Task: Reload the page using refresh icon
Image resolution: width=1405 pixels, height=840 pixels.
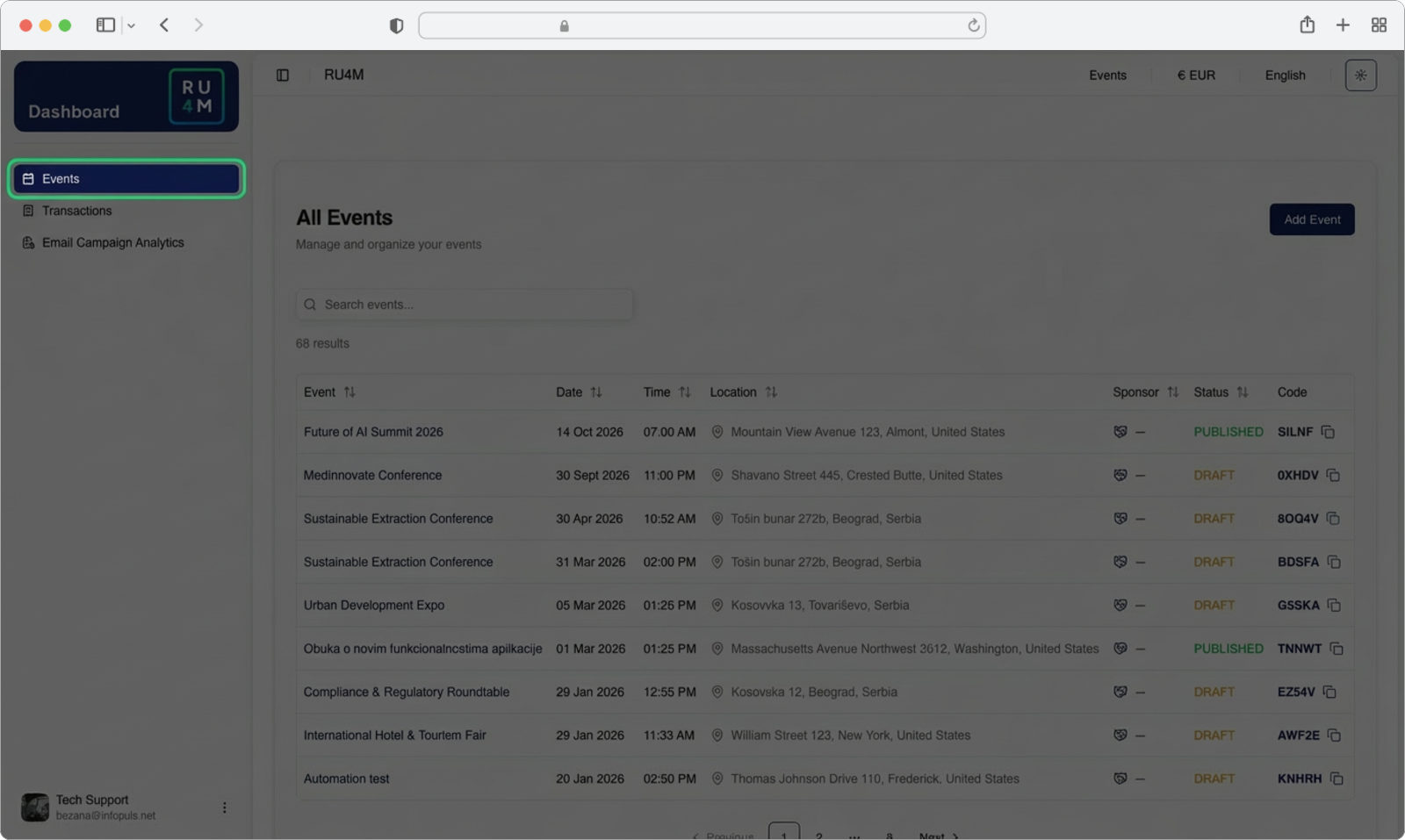Action: [973, 25]
